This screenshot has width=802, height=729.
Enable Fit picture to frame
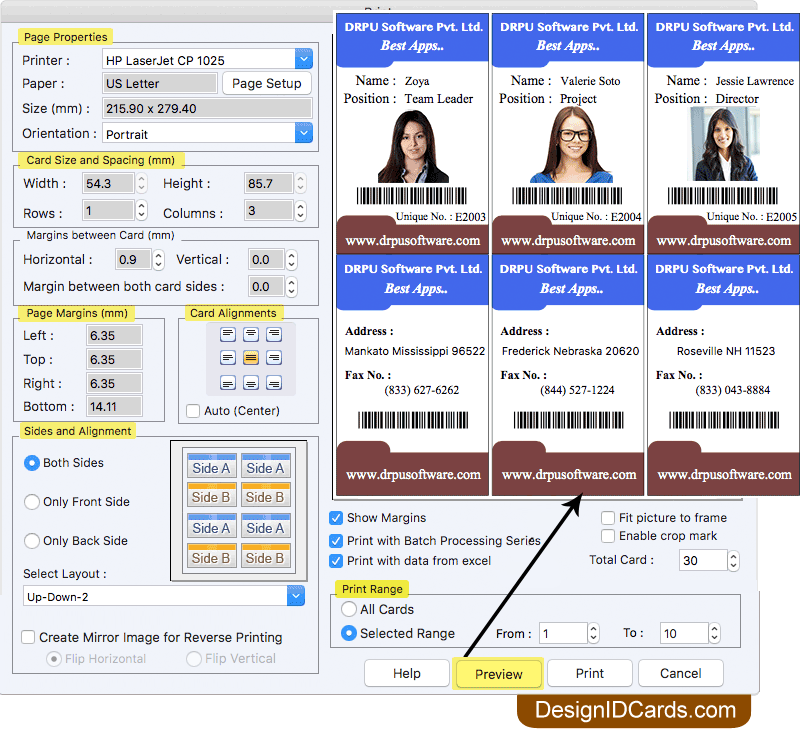[x=608, y=518]
